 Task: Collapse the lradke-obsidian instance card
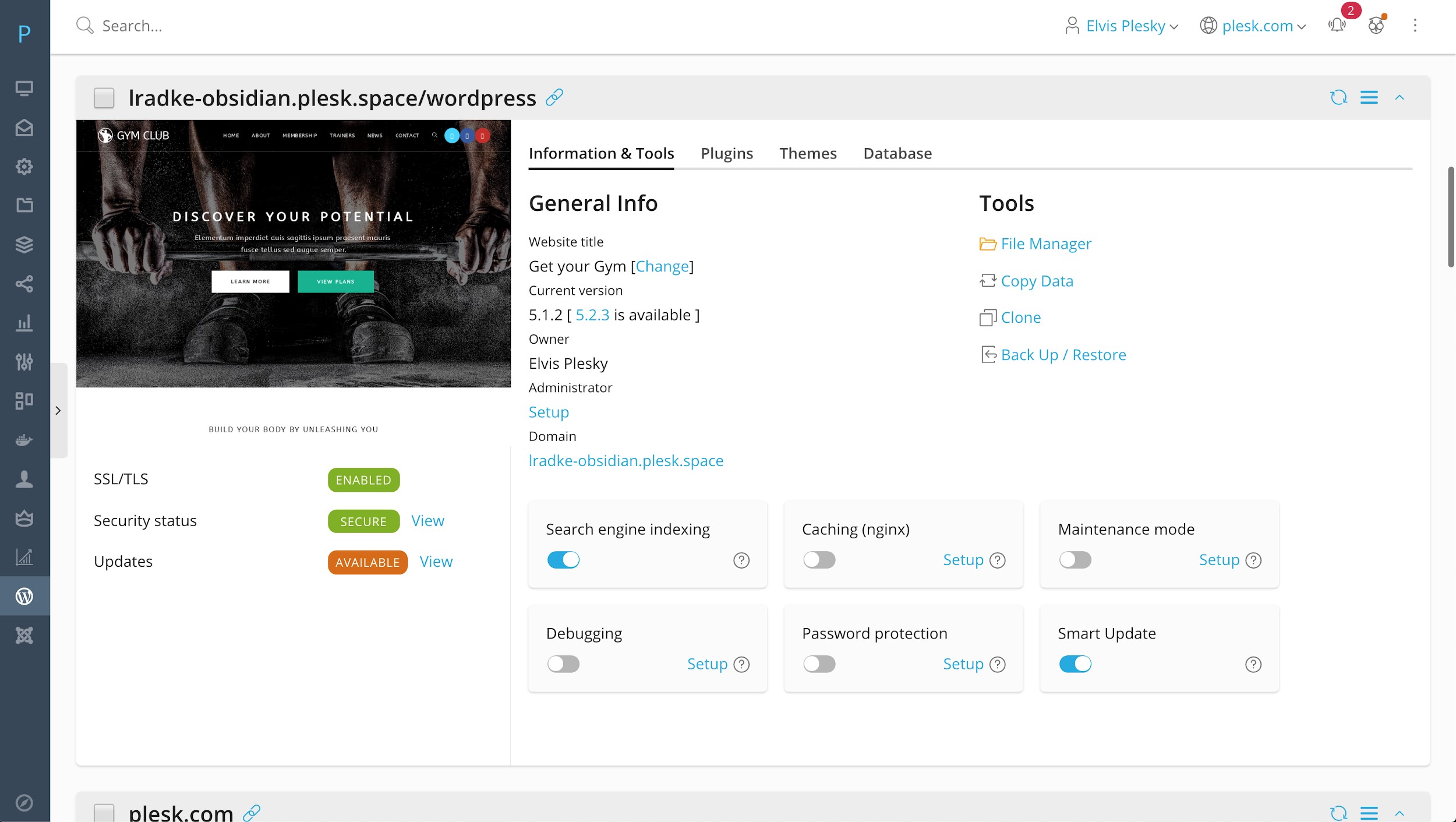click(x=1400, y=97)
